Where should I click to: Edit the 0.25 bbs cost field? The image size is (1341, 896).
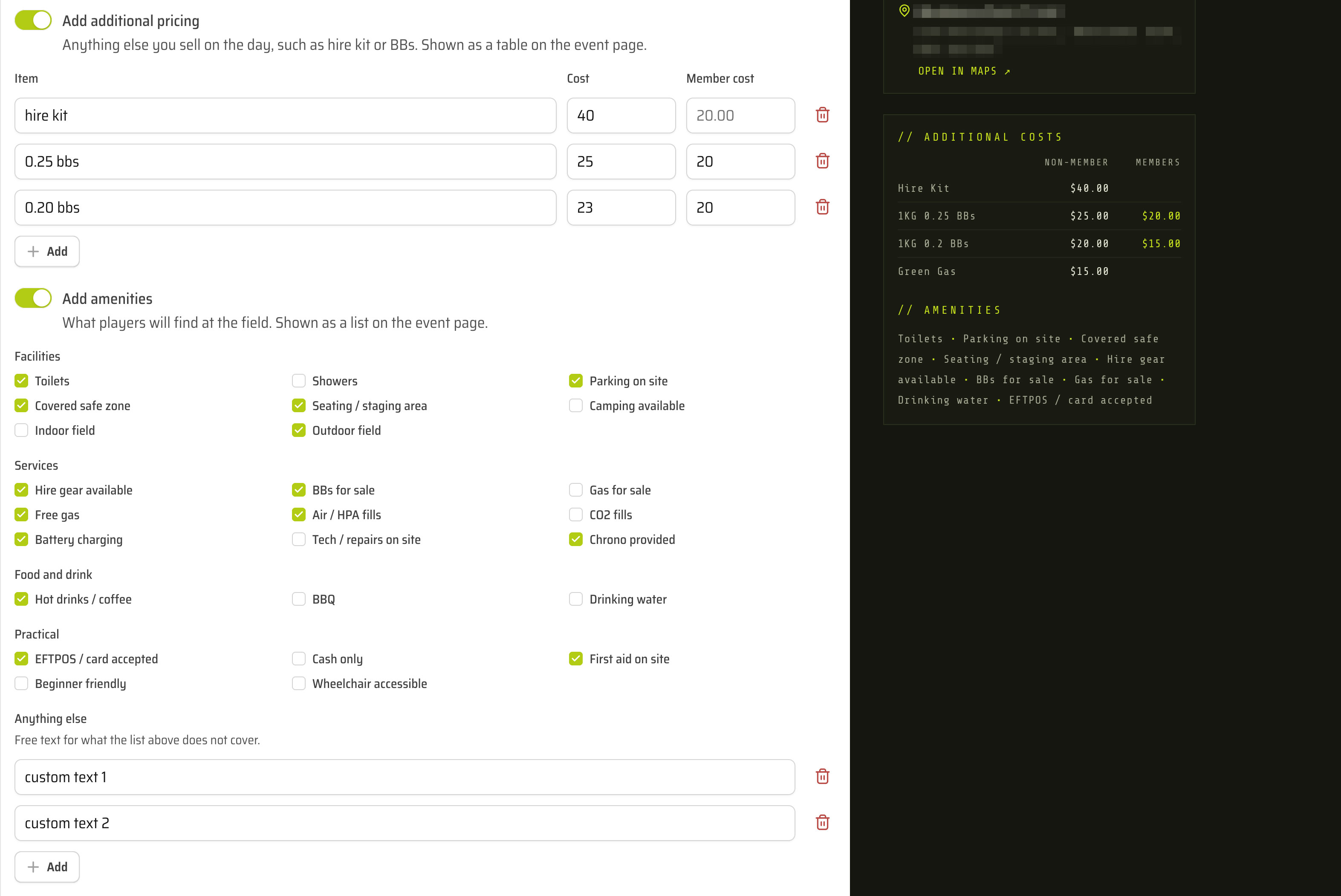click(x=621, y=162)
